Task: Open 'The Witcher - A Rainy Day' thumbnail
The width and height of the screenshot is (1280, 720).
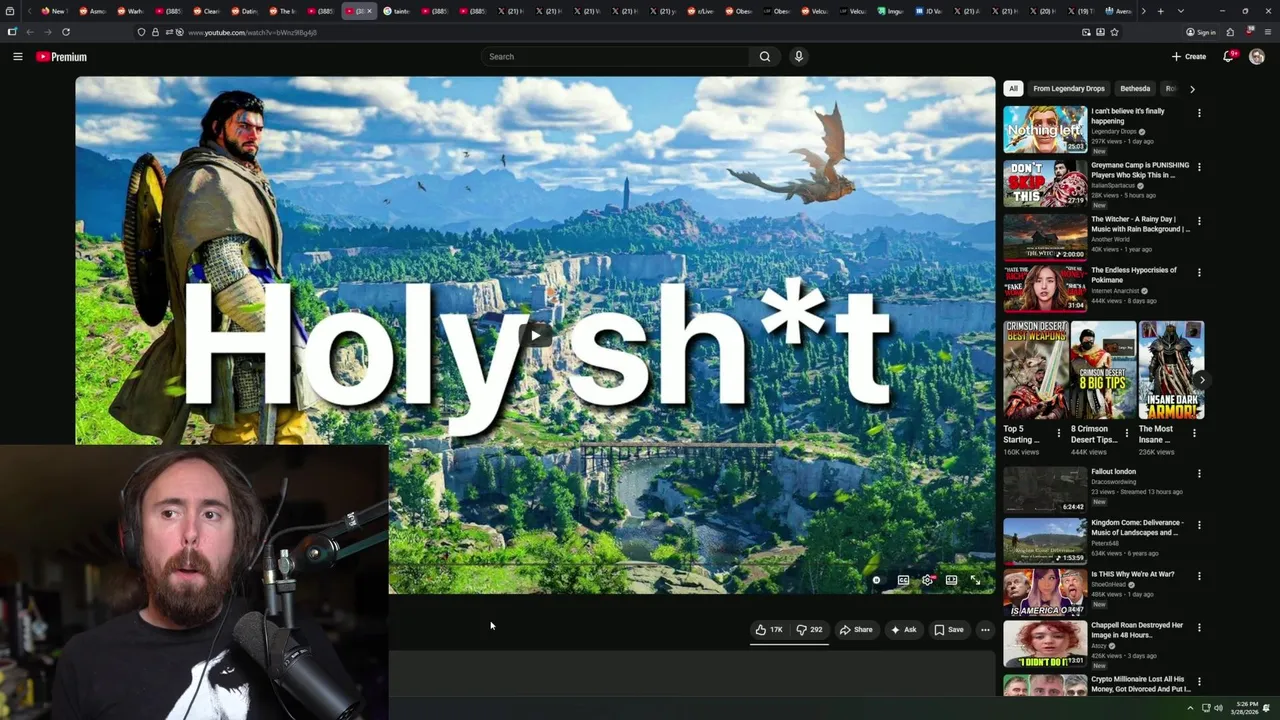Action: [x=1045, y=237]
